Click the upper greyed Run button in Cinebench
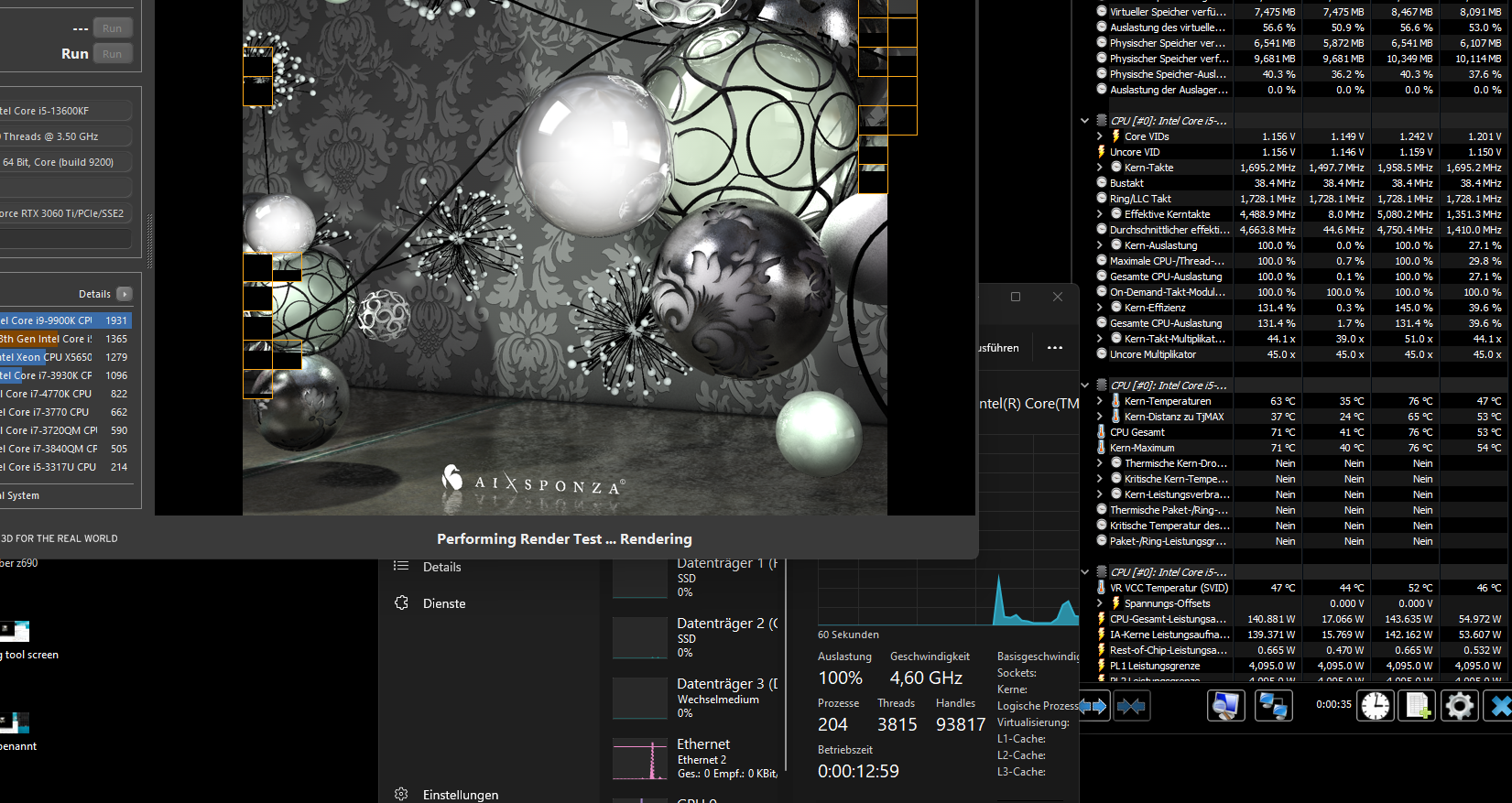The width and height of the screenshot is (1512, 803). (113, 28)
